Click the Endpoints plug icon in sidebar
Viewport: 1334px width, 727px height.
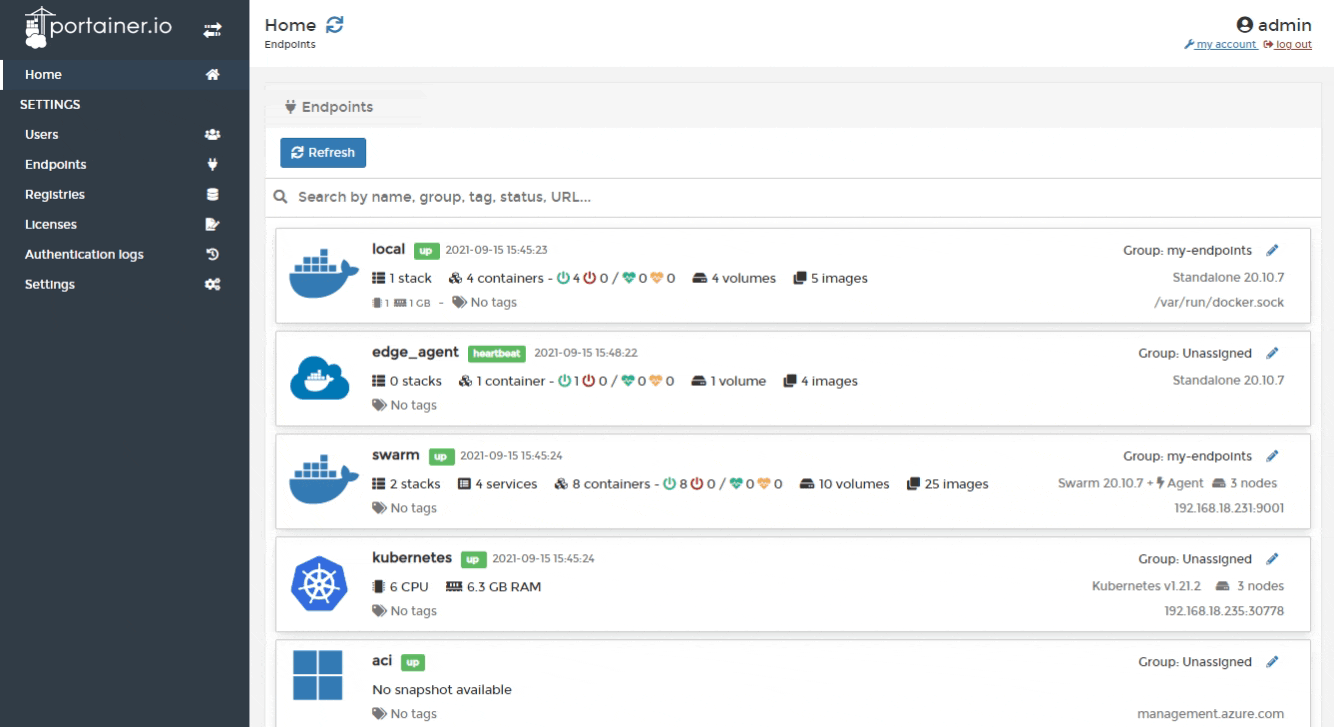tap(212, 165)
